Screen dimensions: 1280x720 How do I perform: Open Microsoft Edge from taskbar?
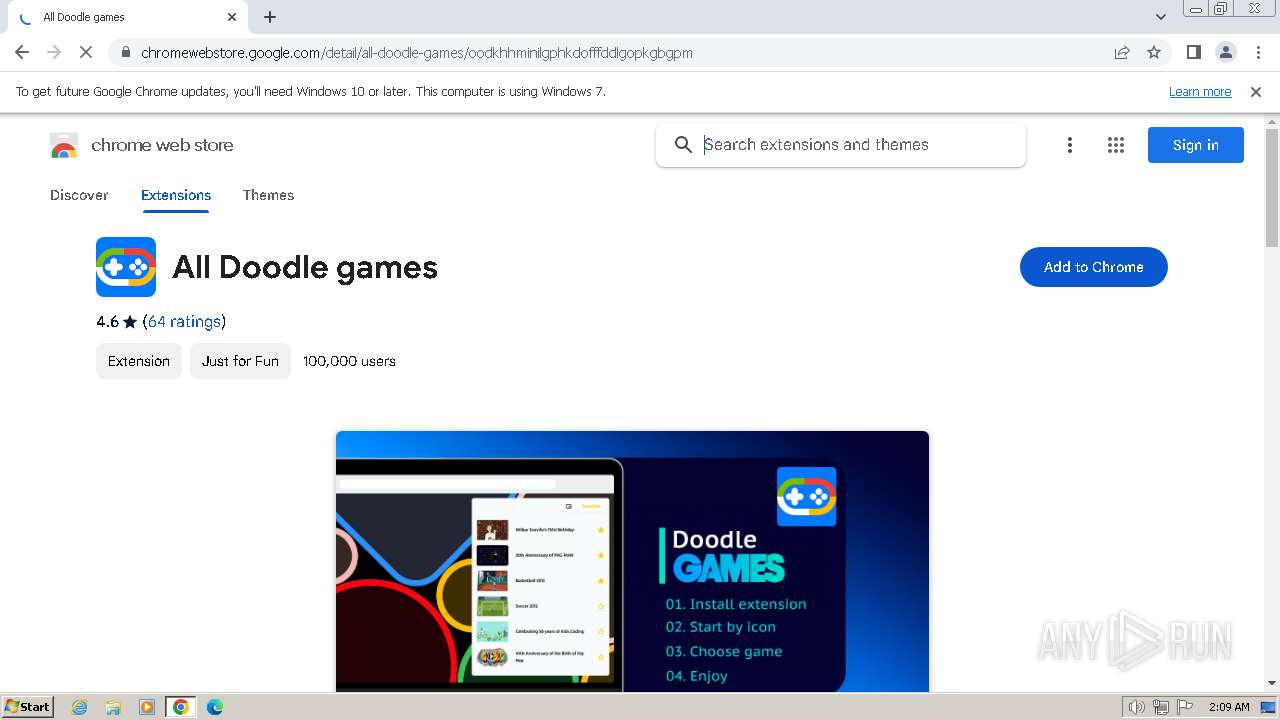tap(215, 707)
